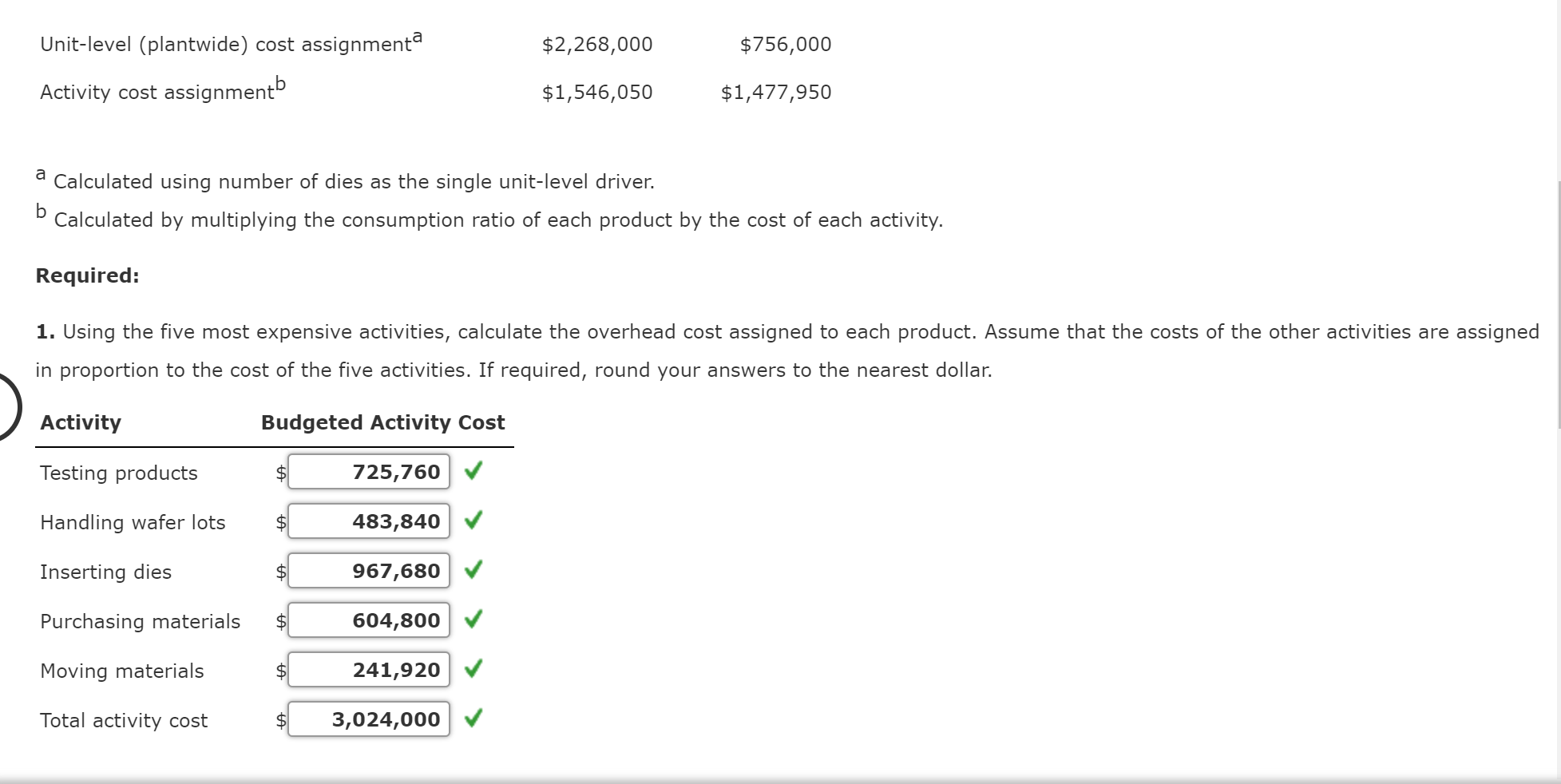
Task: Select the Testing products answer field
Action: pos(368,472)
